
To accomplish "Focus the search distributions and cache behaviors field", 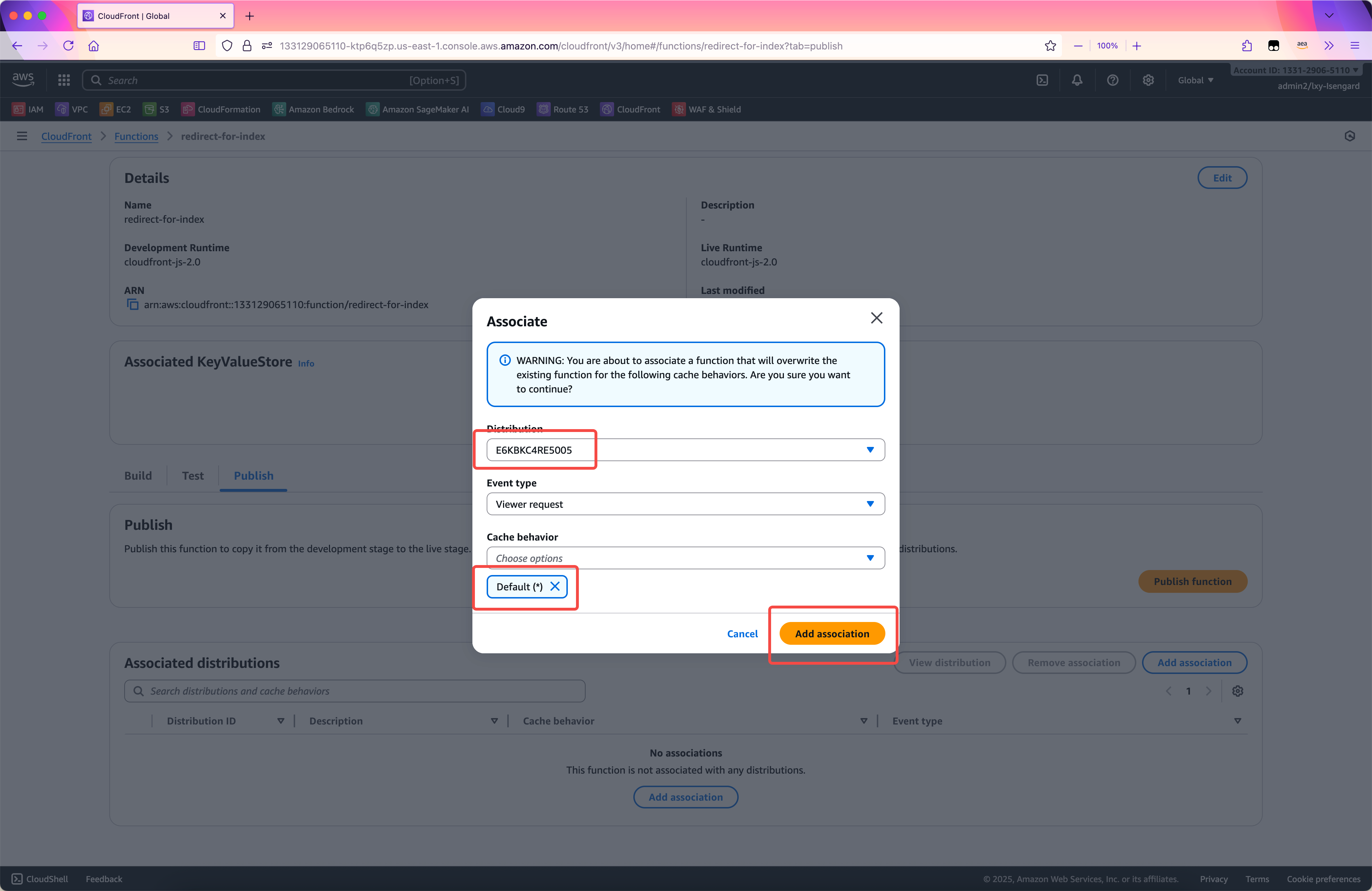I will pyautogui.click(x=355, y=690).
